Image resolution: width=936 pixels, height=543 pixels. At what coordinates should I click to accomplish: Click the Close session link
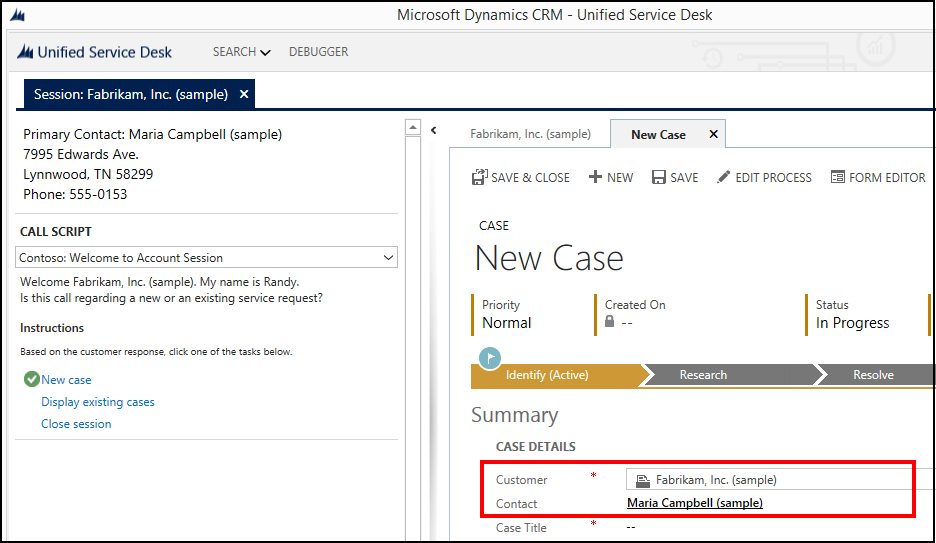[x=76, y=424]
